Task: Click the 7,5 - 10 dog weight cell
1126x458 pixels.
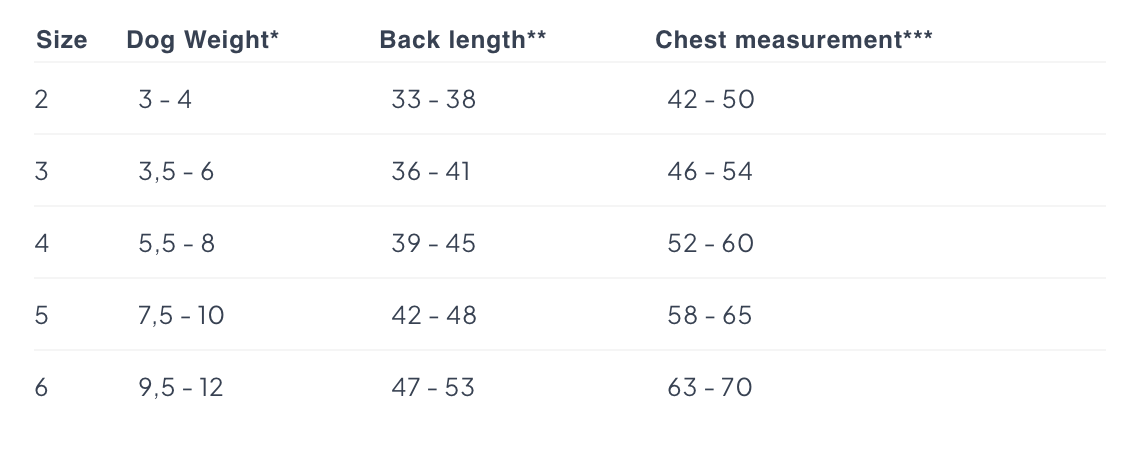Action: [181, 315]
